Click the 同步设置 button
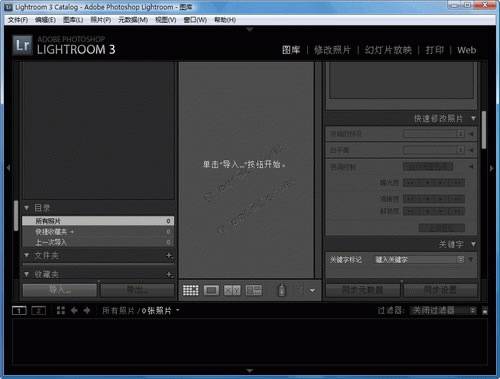Image resolution: width=500 pixels, height=379 pixels. (440, 290)
